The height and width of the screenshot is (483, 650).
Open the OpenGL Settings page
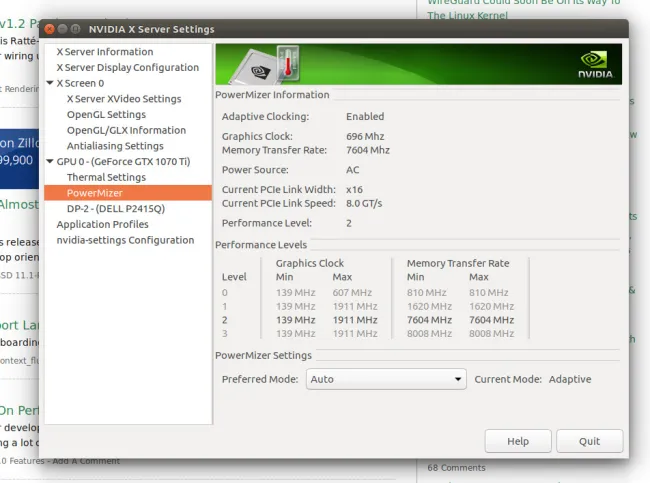pyautogui.click(x=106, y=115)
